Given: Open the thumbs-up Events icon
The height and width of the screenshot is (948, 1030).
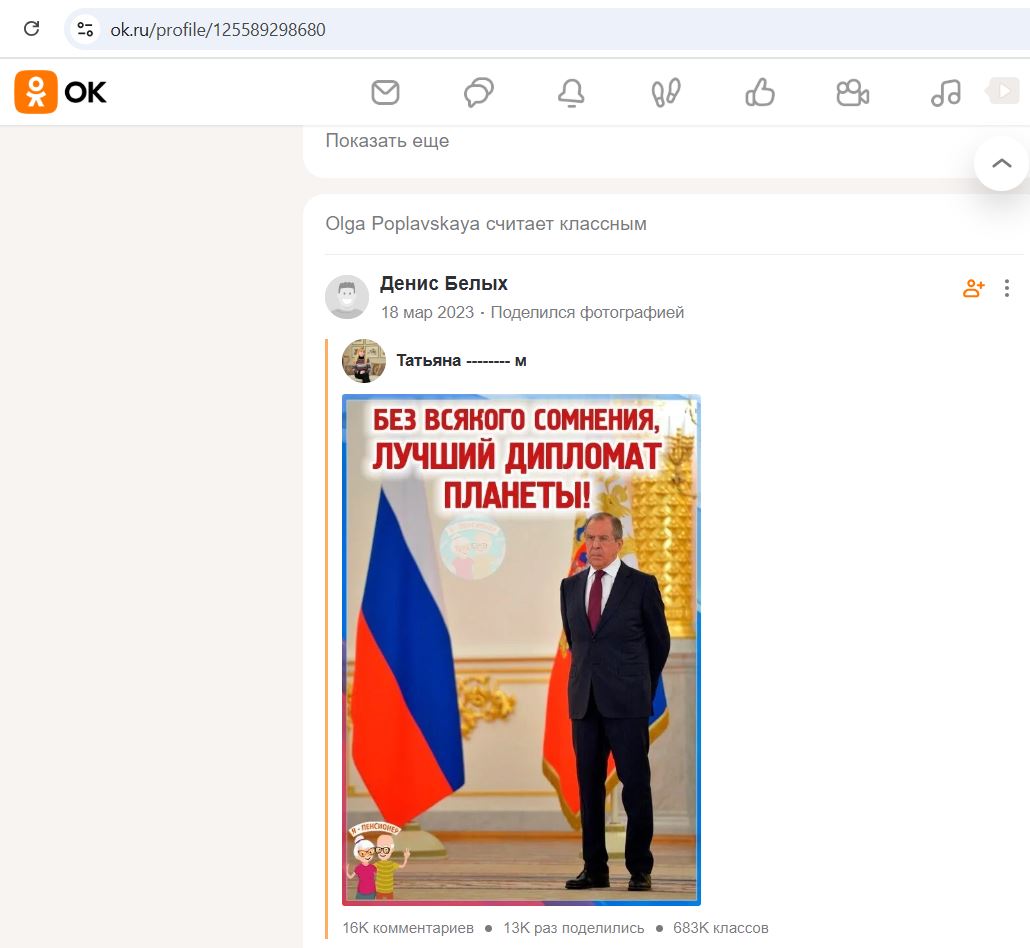Looking at the screenshot, I should (760, 93).
